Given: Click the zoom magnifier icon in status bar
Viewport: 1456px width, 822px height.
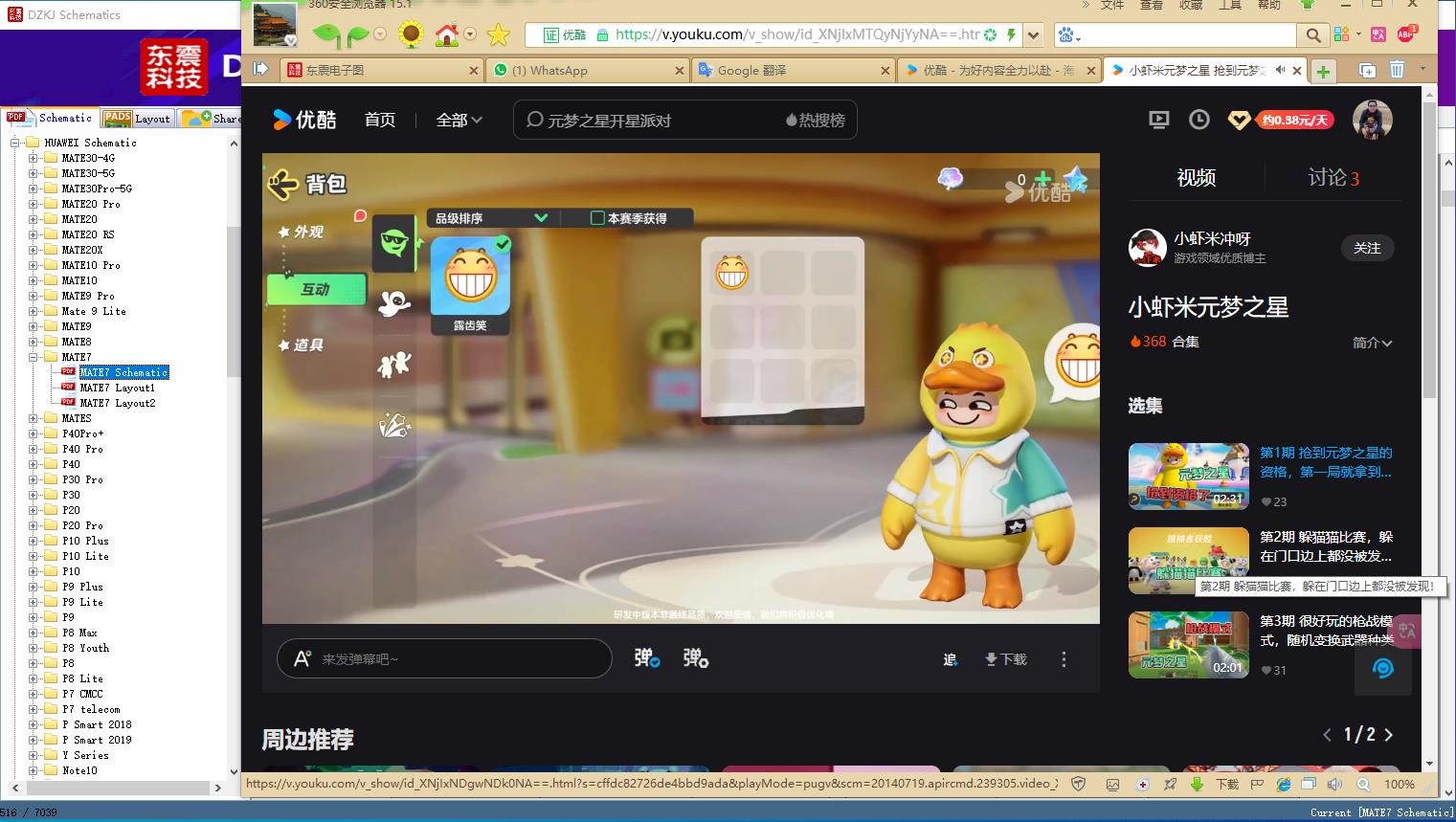Looking at the screenshot, I should coord(1362,784).
